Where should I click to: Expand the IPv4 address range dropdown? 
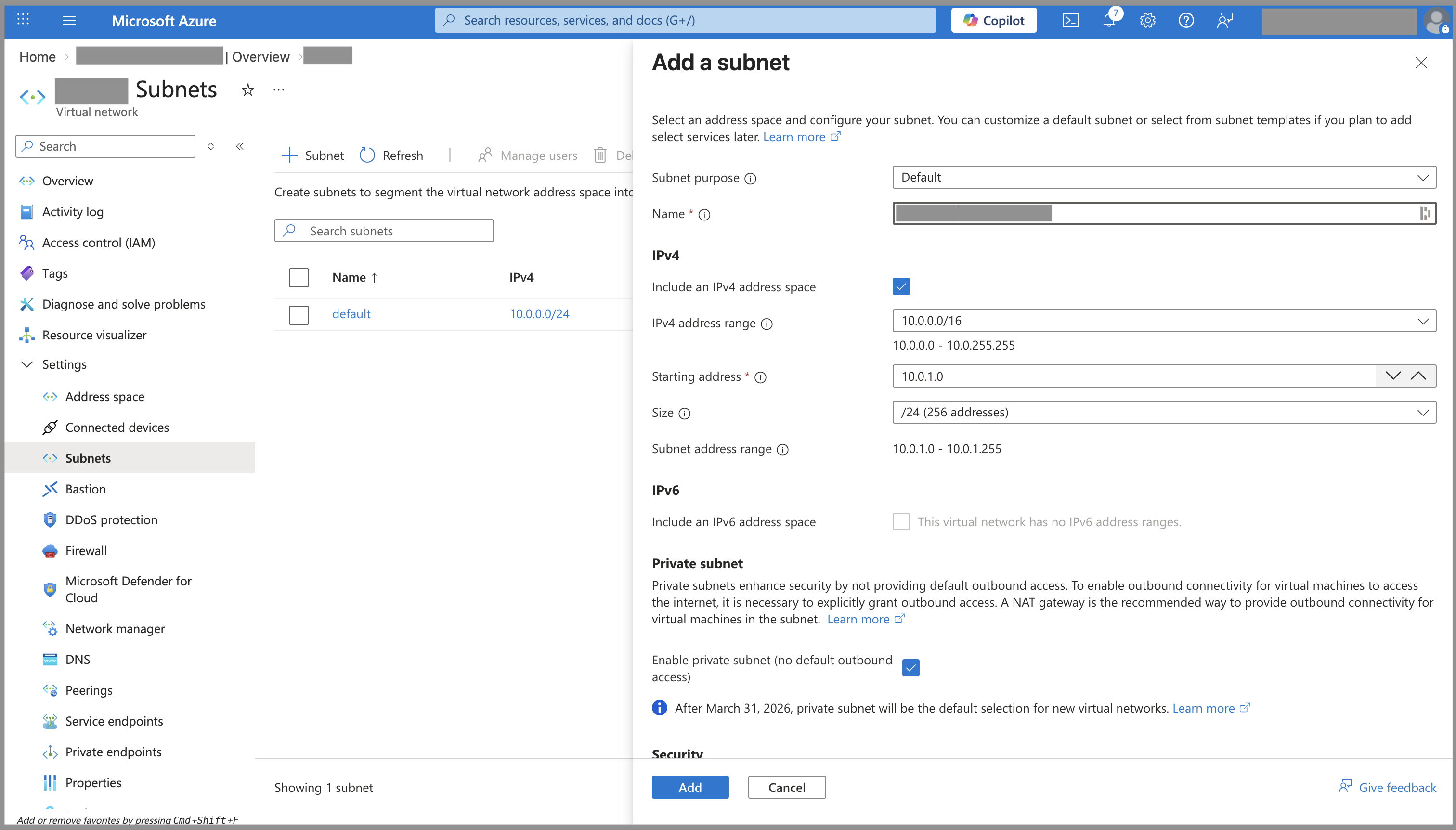tap(1164, 321)
